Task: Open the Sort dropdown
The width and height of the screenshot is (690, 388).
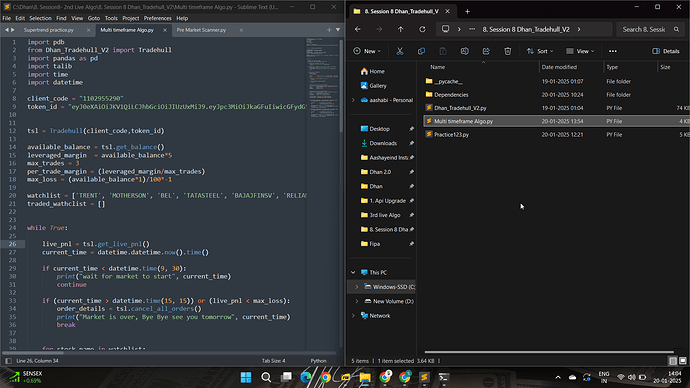Action: 540,51
